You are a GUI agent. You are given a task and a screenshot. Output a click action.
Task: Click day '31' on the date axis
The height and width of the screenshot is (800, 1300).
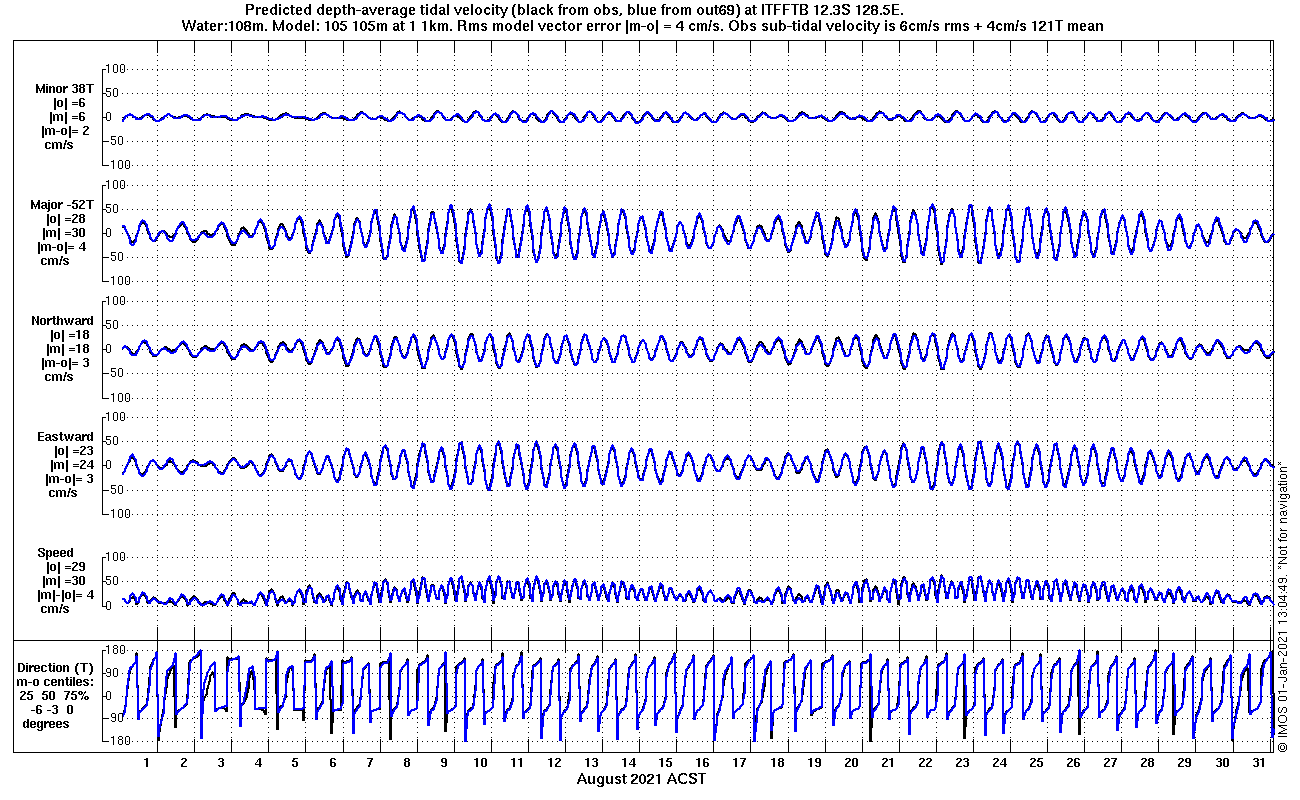pos(1259,763)
